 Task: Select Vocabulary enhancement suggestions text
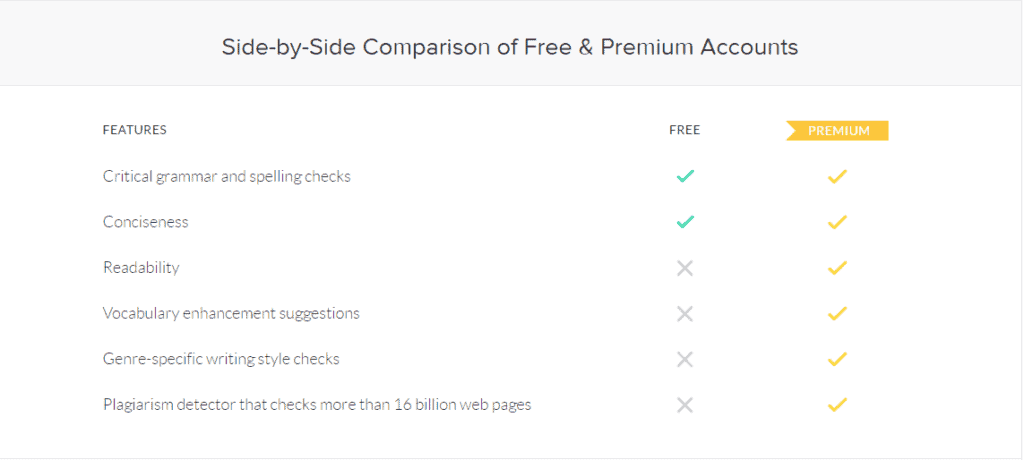pyautogui.click(x=231, y=314)
